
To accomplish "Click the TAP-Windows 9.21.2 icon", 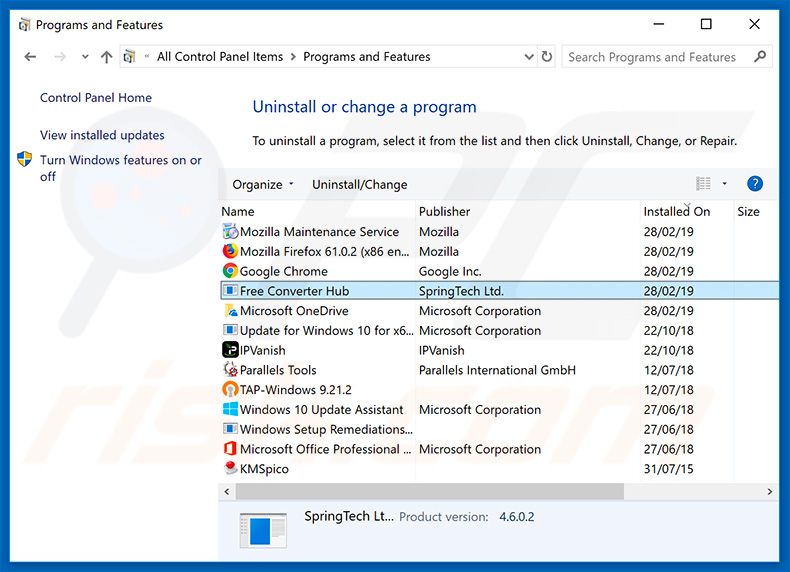I will 230,389.
